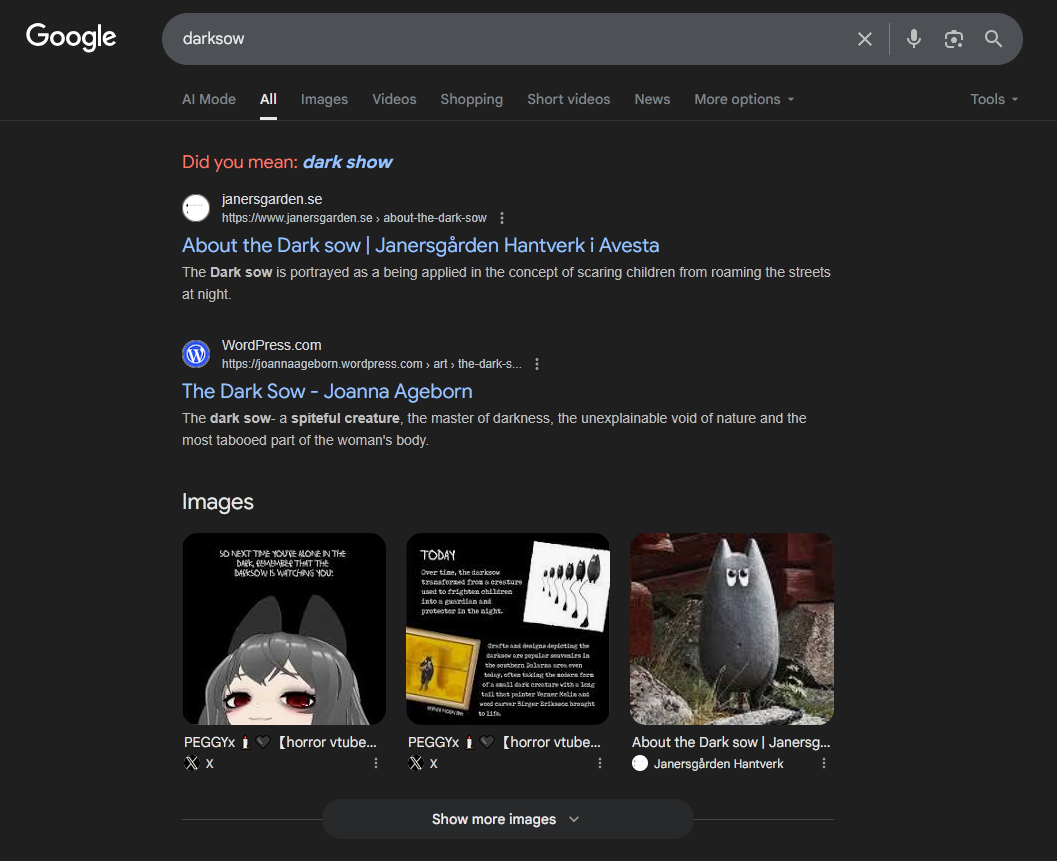Open the anime girl darksow image thumbnail
The image size is (1057, 861).
tap(284, 628)
